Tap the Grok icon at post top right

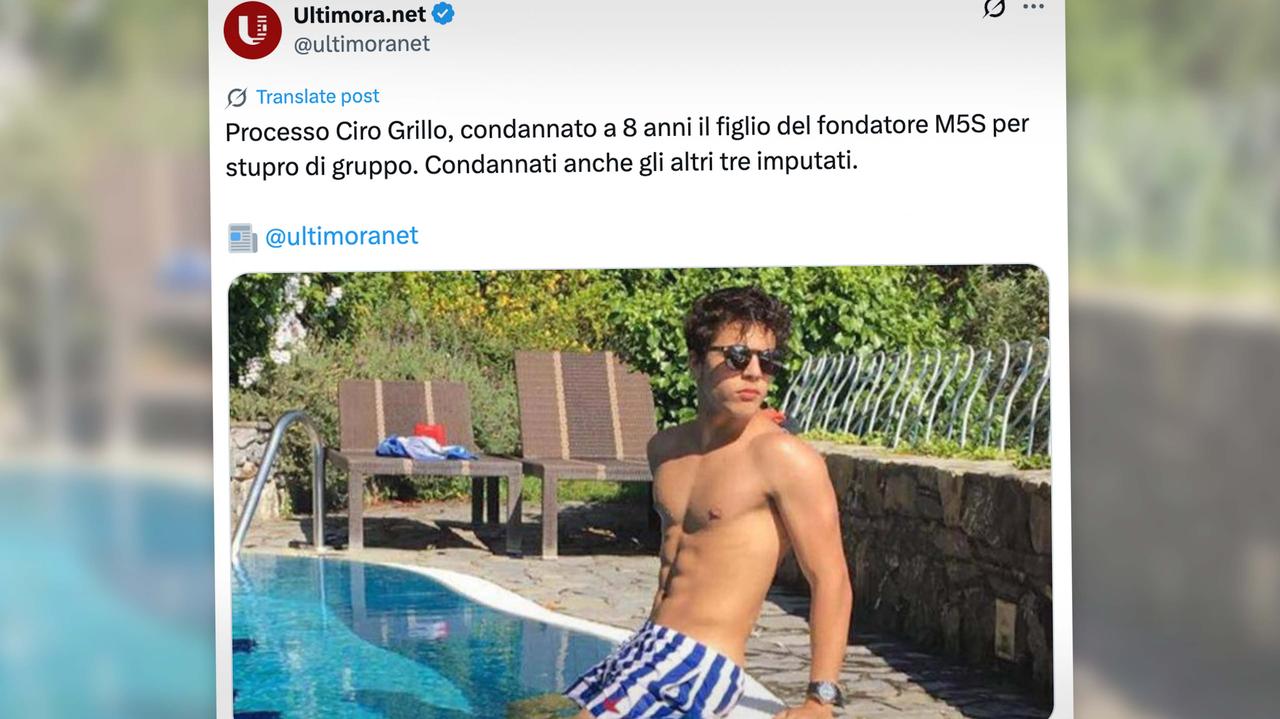click(993, 8)
